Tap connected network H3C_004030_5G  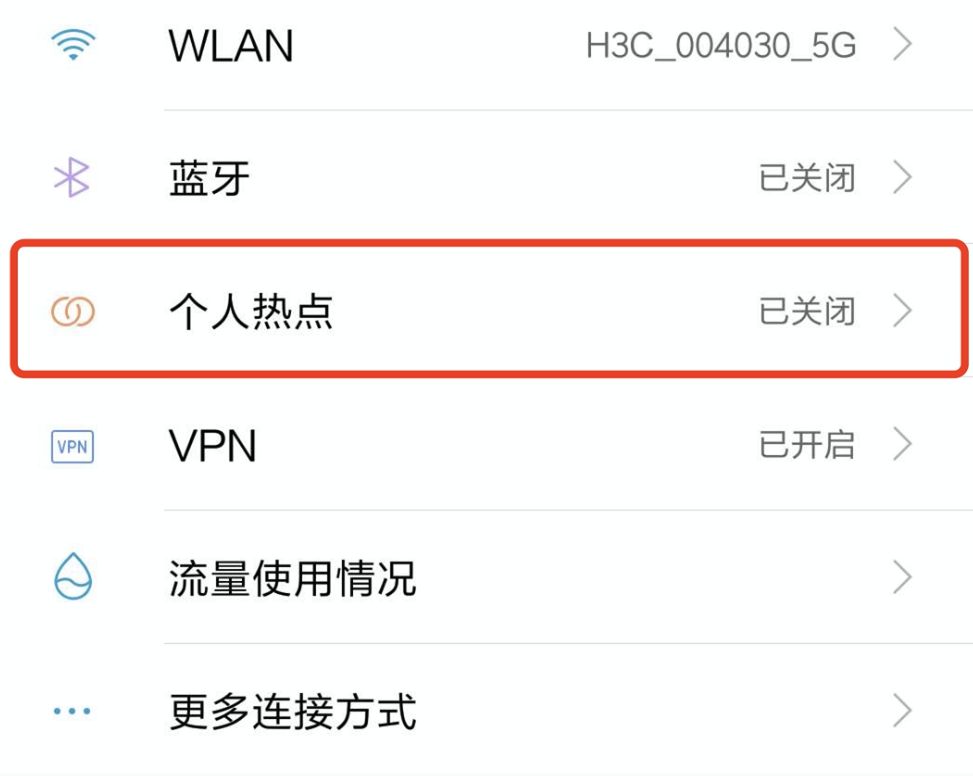tap(721, 46)
